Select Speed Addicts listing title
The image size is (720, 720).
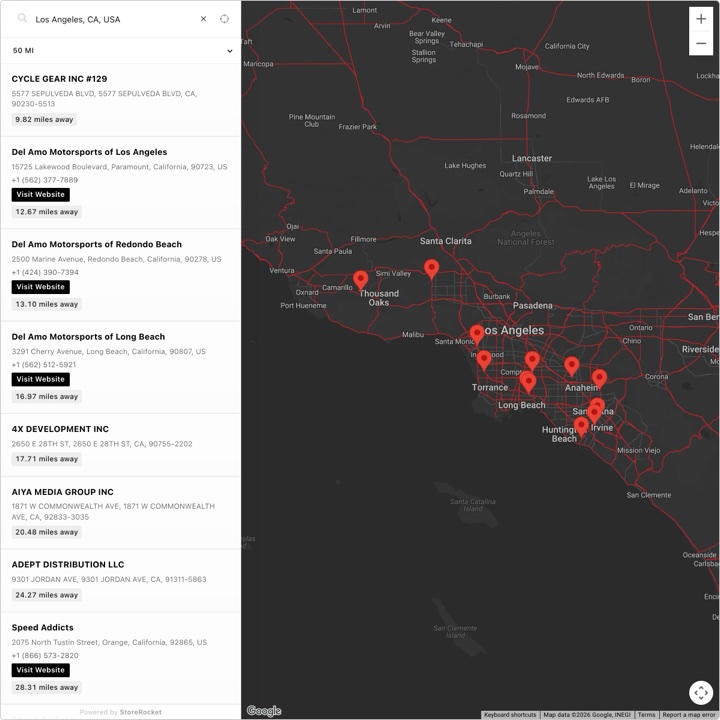pyautogui.click(x=42, y=627)
